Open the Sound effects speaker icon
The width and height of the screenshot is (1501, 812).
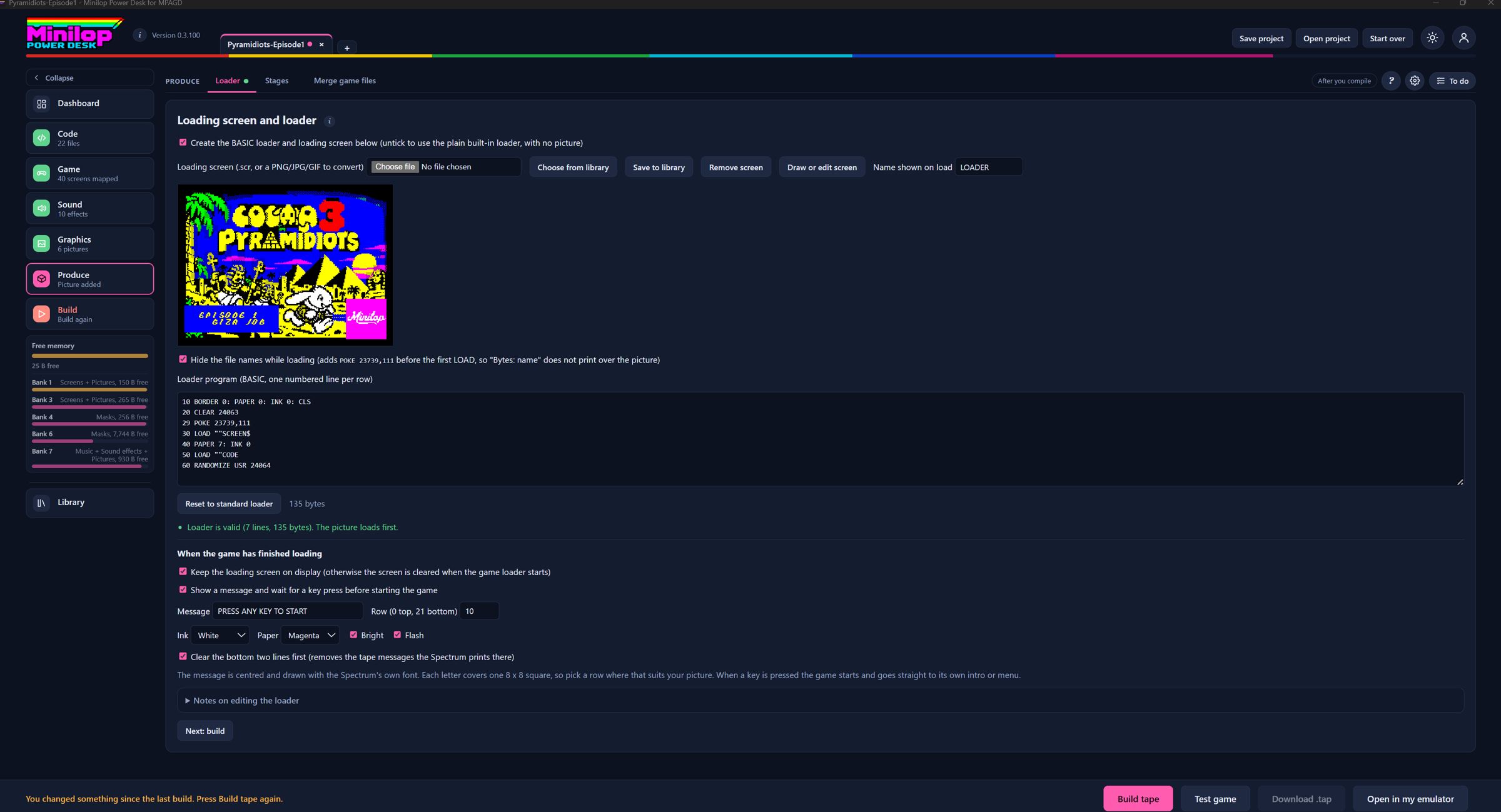tap(41, 209)
